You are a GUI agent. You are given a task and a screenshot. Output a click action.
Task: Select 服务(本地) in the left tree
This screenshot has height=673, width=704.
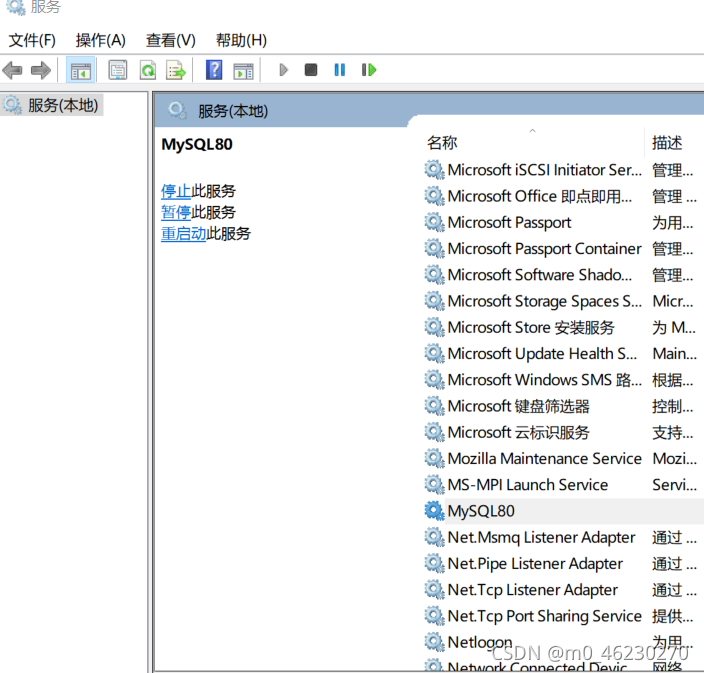click(x=52, y=106)
